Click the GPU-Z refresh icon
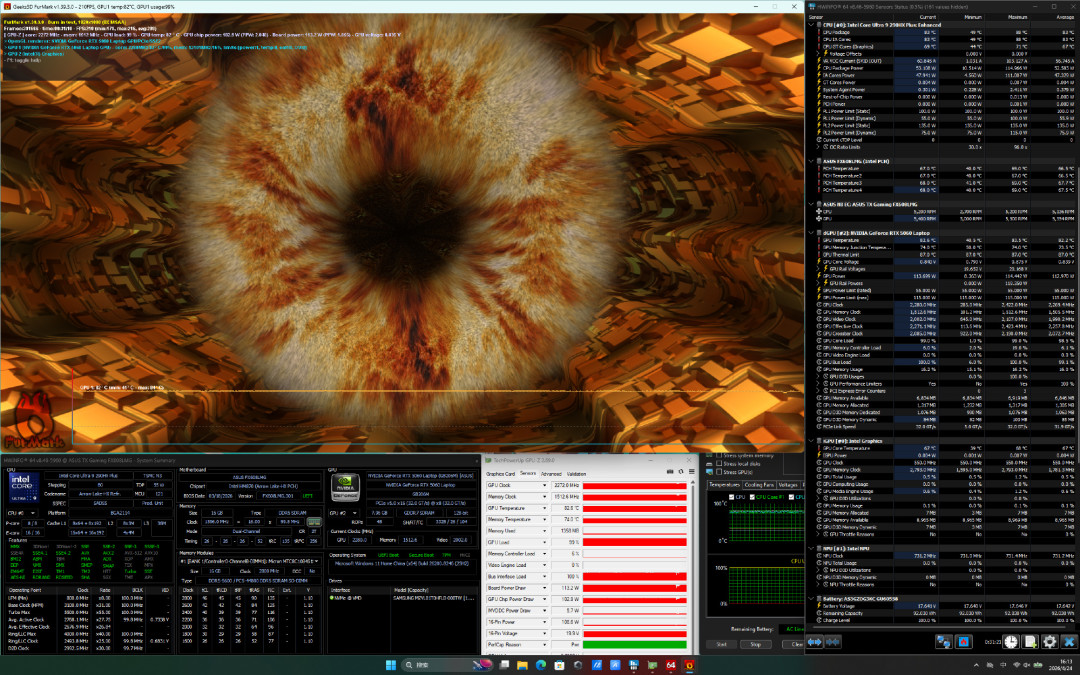1080x675 pixels. (x=681, y=472)
